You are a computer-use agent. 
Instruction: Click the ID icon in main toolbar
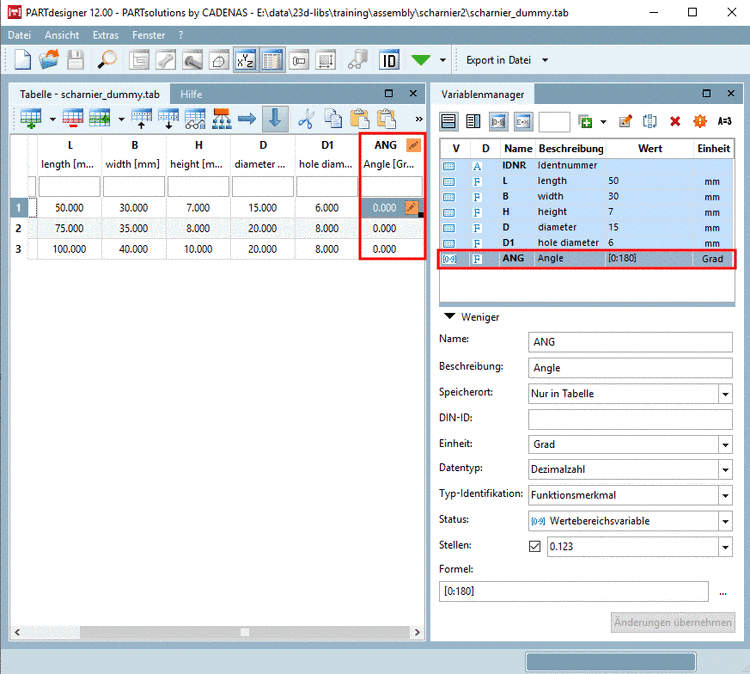(389, 60)
